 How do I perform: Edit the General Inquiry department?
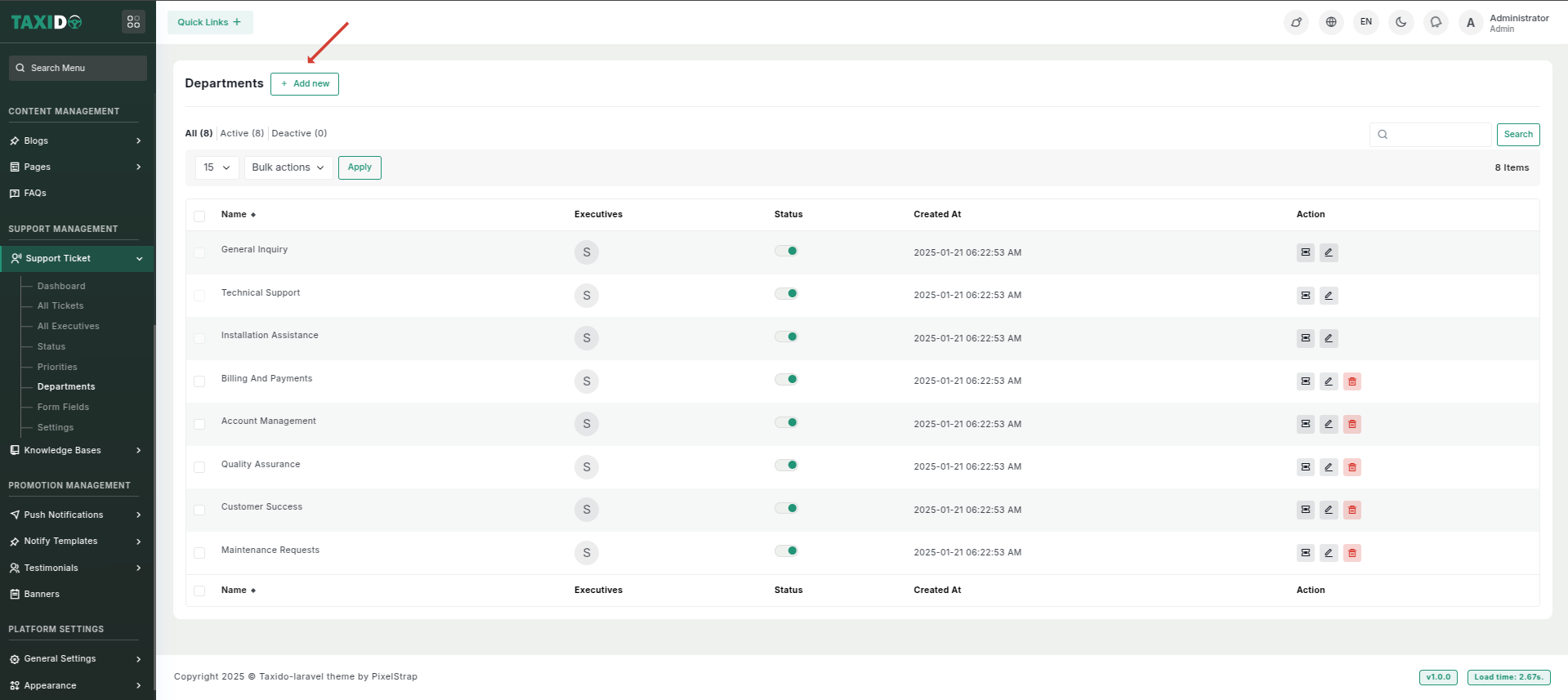pos(1329,252)
